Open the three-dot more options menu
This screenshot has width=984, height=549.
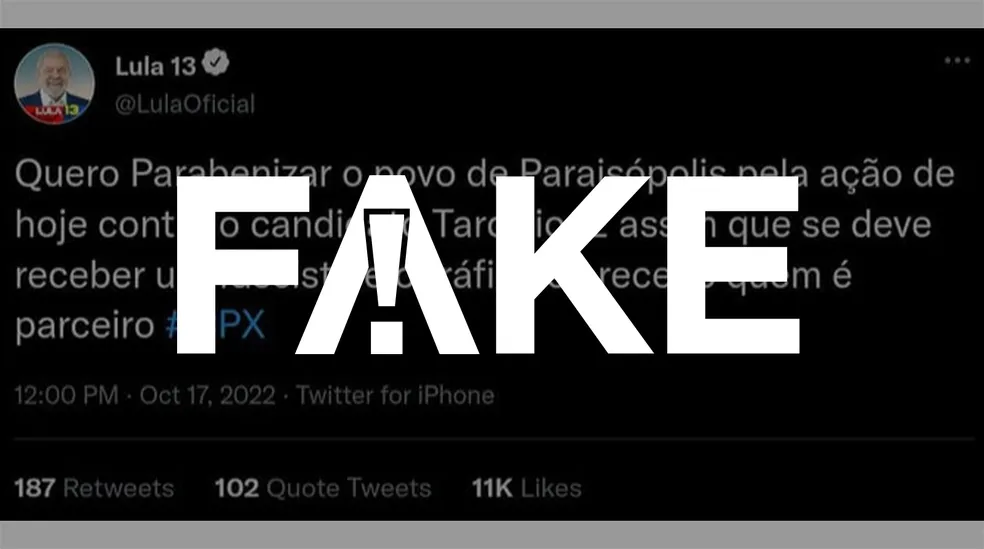(x=956, y=61)
